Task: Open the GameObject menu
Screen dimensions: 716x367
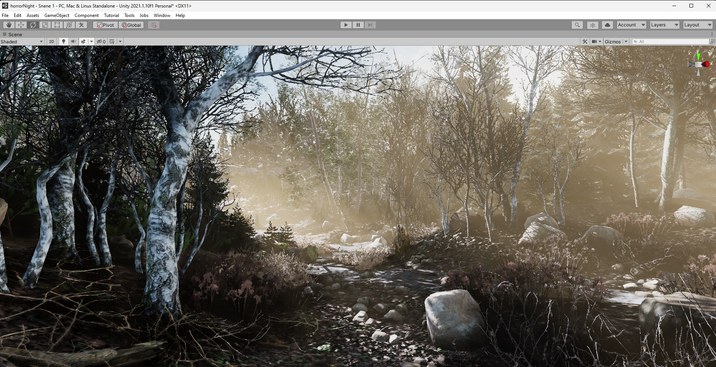Action: tap(57, 16)
